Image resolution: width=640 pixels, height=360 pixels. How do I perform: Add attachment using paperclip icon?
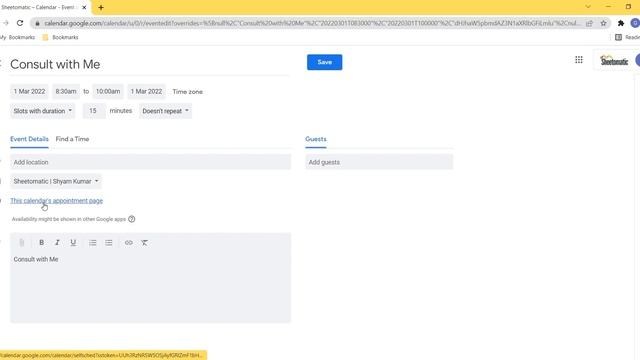(x=22, y=242)
